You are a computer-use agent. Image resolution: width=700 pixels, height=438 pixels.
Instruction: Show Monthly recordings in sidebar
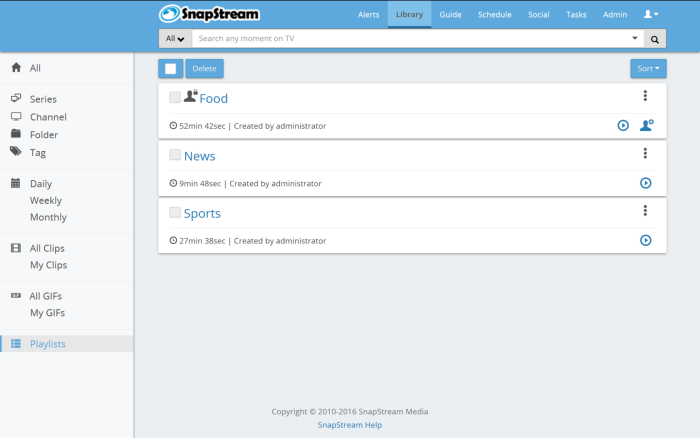pyautogui.click(x=48, y=217)
